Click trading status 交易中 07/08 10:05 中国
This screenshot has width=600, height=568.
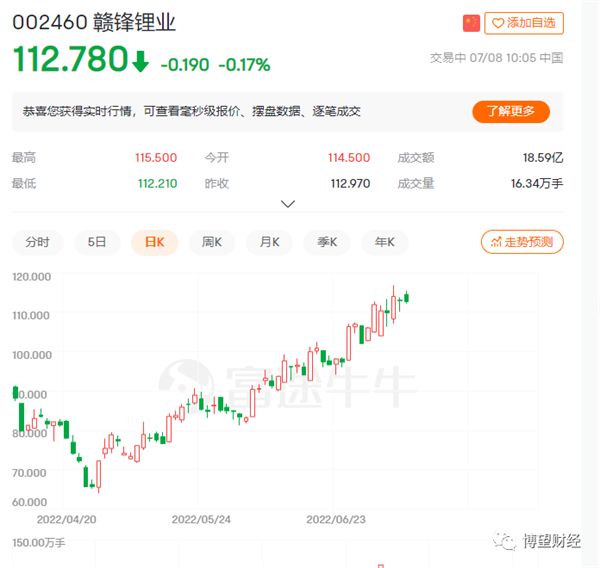click(x=497, y=58)
